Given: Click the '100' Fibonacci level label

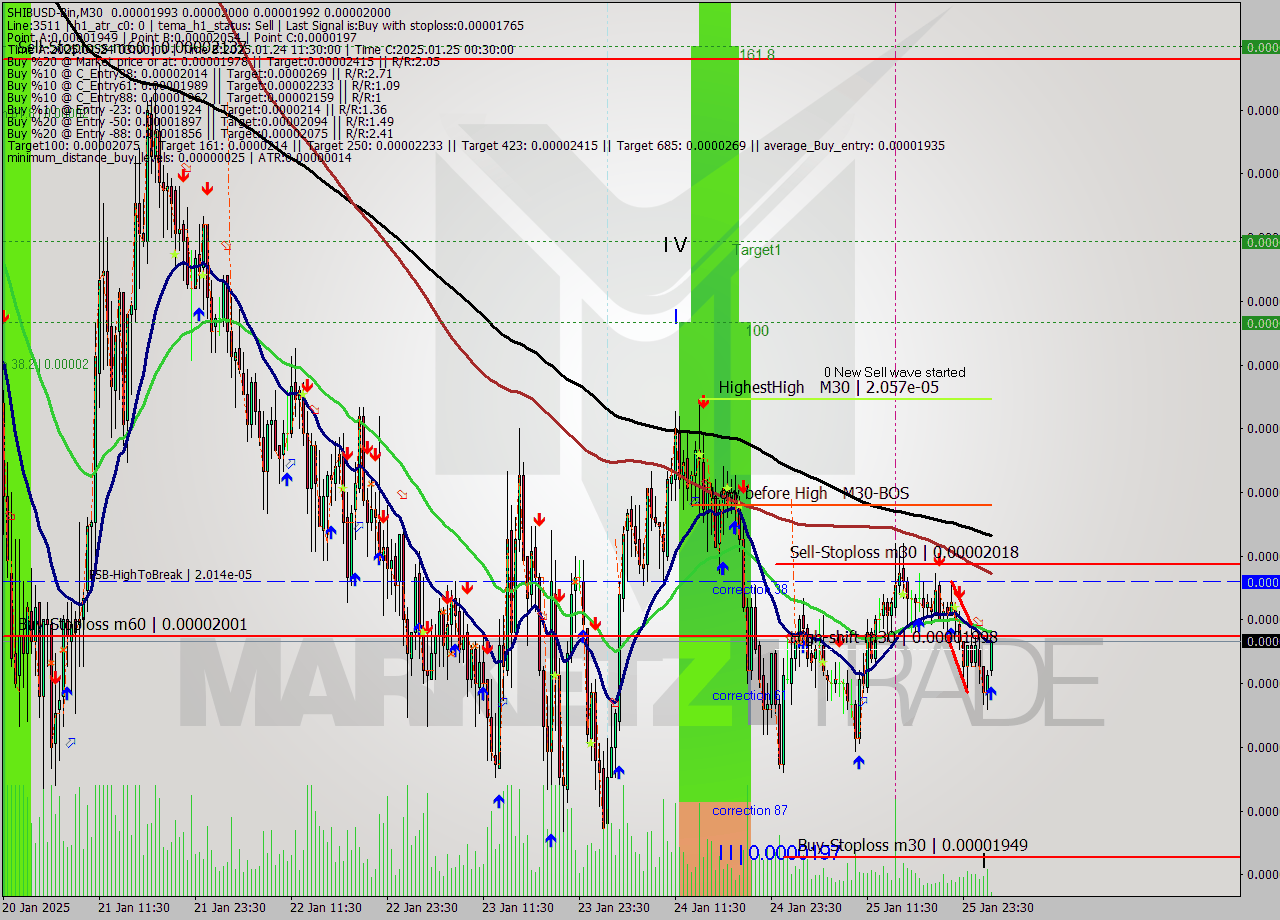Looking at the screenshot, I should [758, 330].
